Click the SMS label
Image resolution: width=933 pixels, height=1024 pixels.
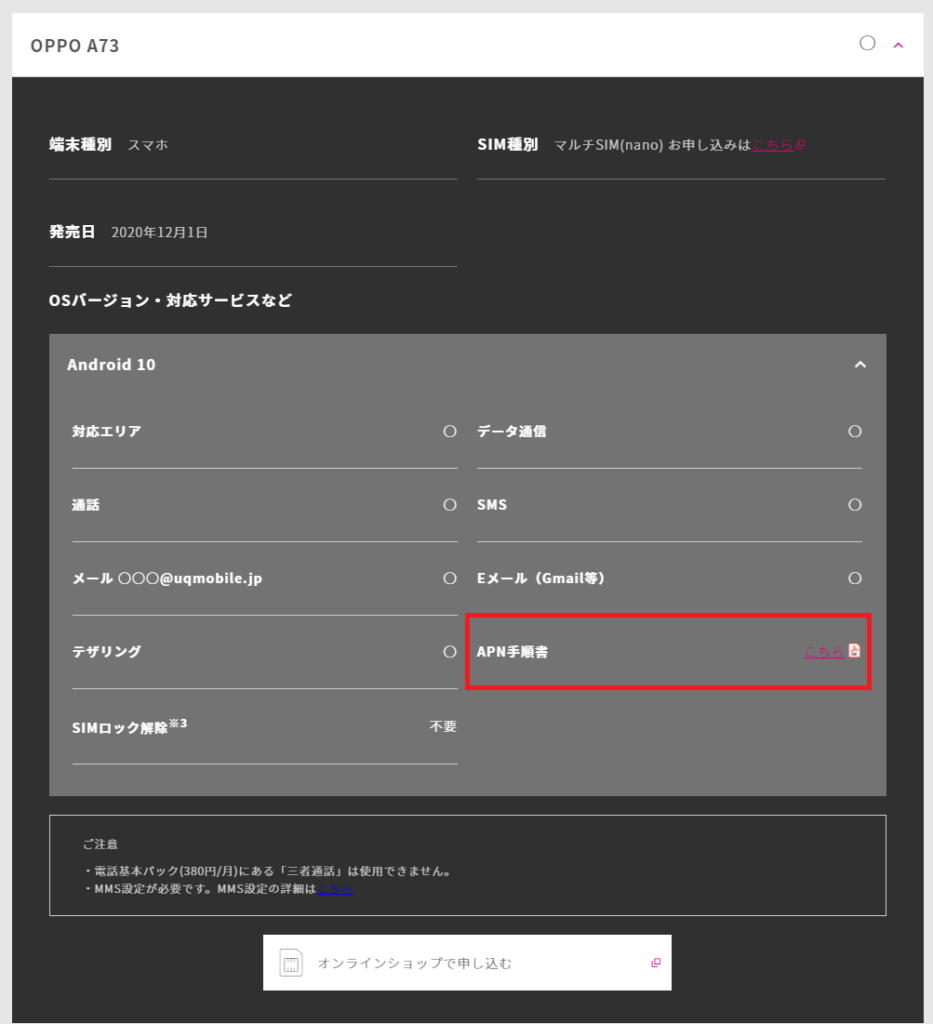tap(492, 505)
